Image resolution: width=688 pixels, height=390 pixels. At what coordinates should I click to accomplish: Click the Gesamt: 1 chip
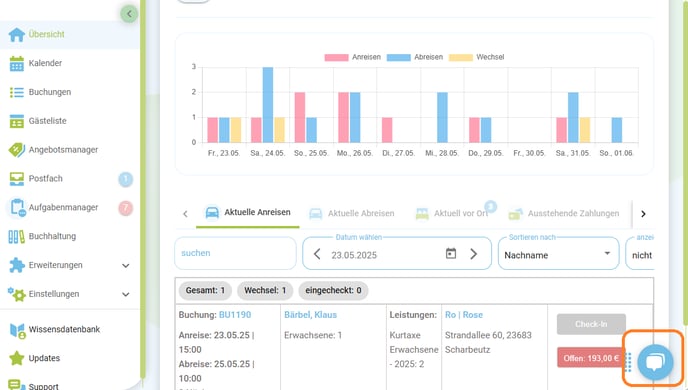(205, 290)
